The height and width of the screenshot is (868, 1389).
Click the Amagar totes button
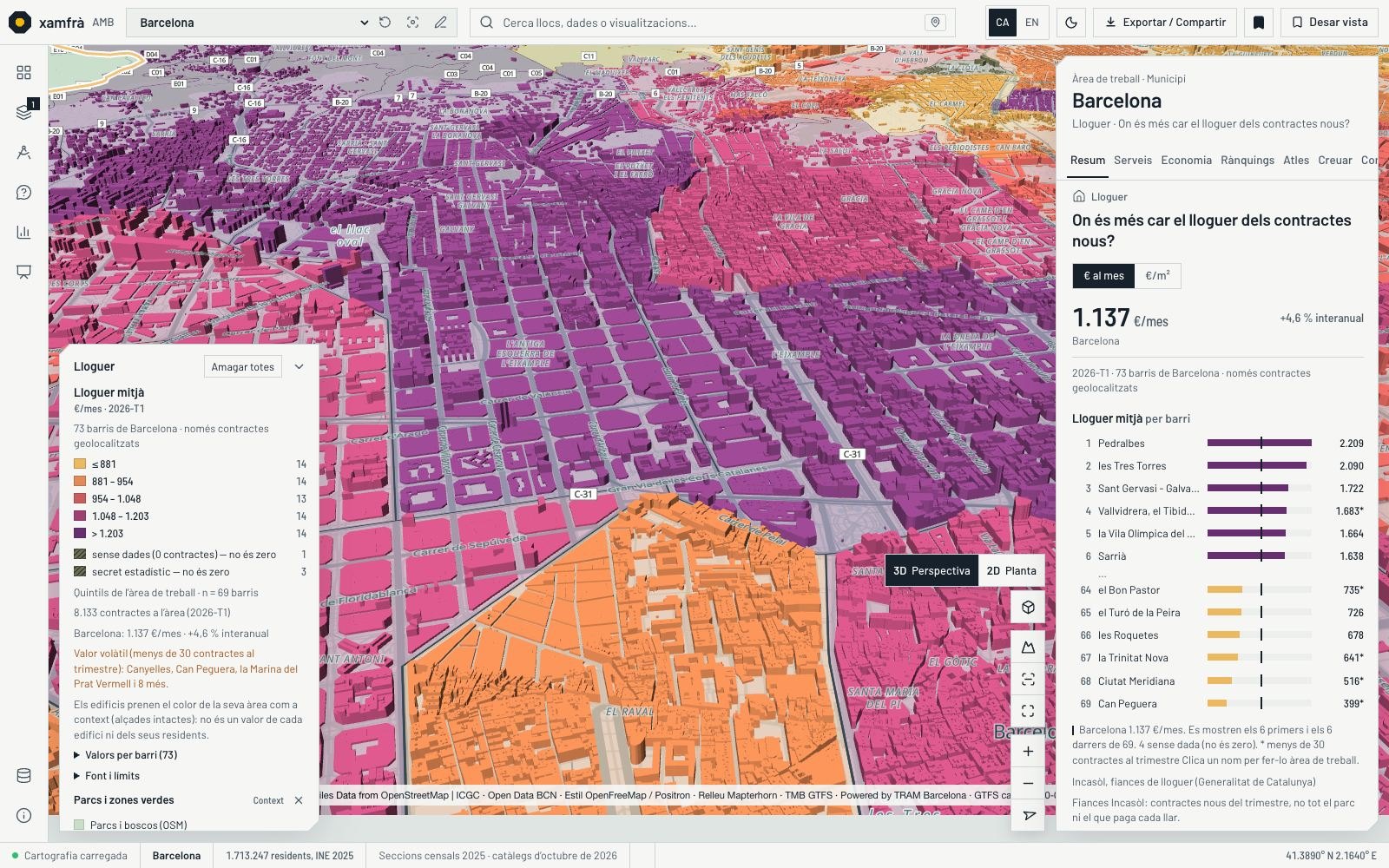click(243, 367)
